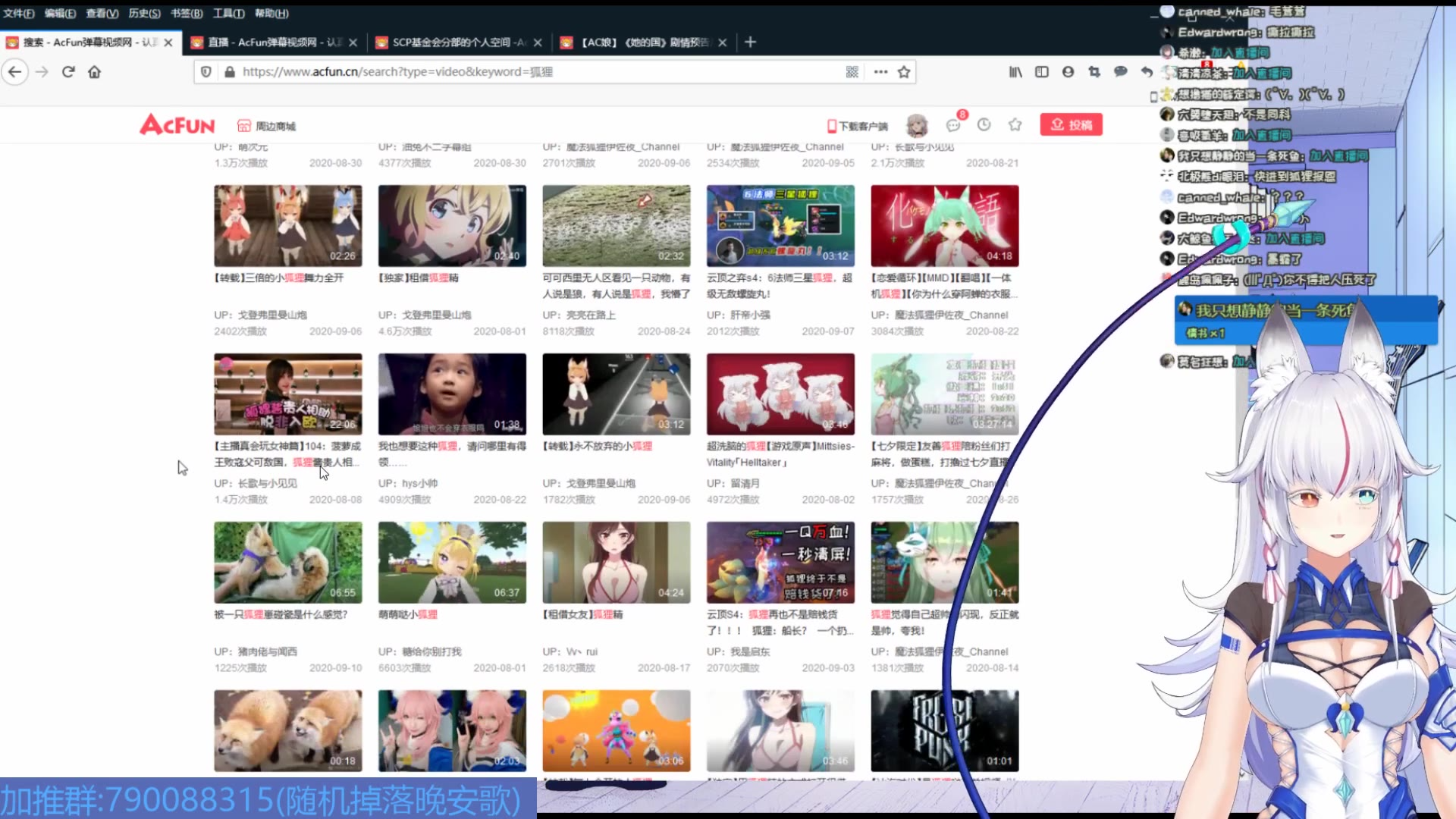Switch to the SCP基金会分部 tab
The image size is (1456, 819).
pos(459,42)
